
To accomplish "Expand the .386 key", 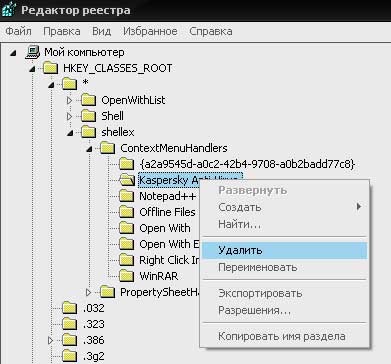I will click(50, 340).
